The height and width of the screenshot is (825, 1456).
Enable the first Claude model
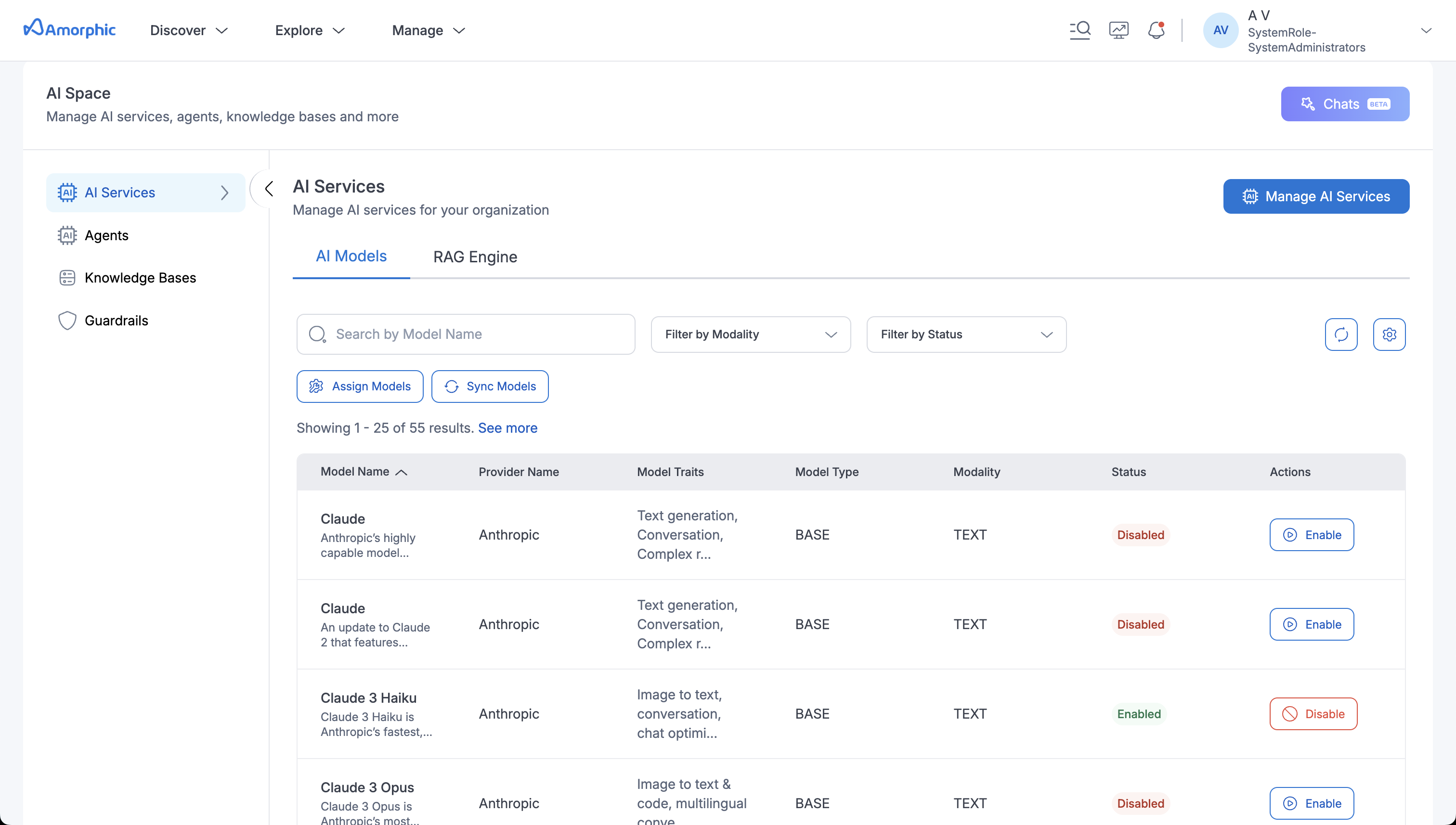click(x=1311, y=534)
